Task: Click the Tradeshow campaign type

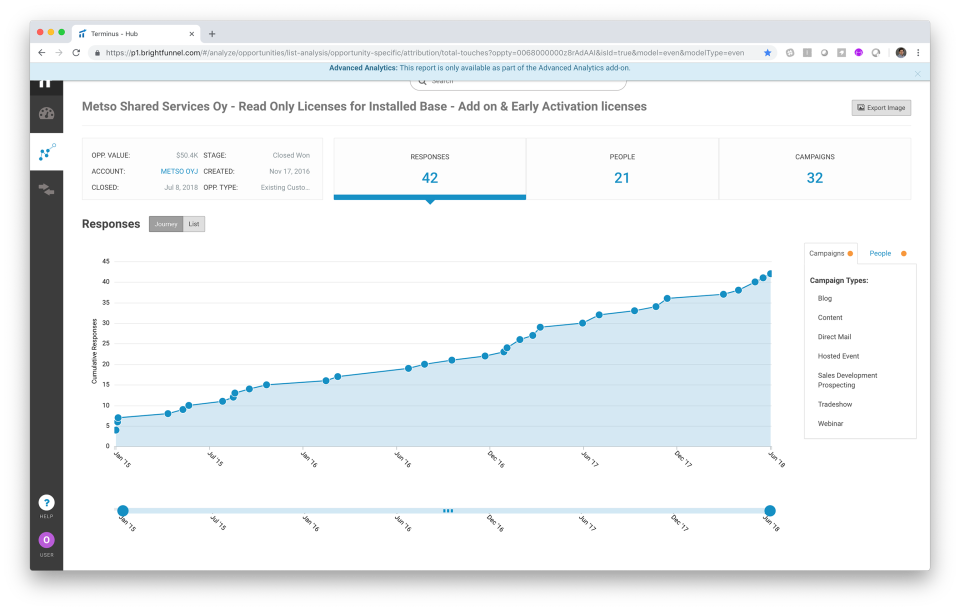Action: [834, 404]
